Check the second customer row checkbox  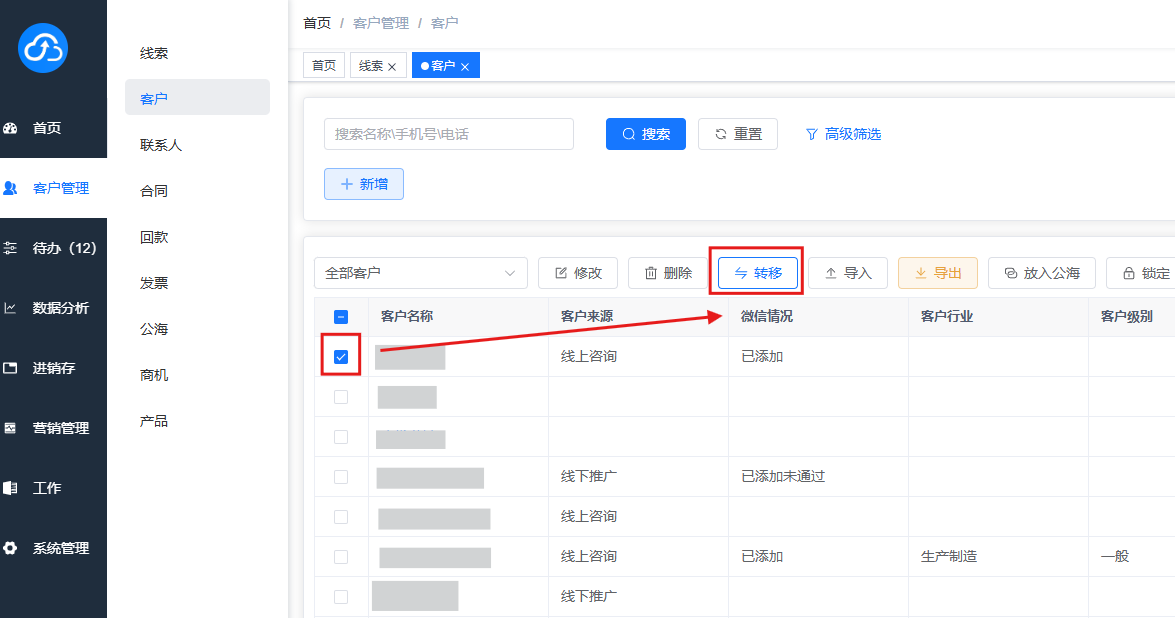tap(341, 397)
